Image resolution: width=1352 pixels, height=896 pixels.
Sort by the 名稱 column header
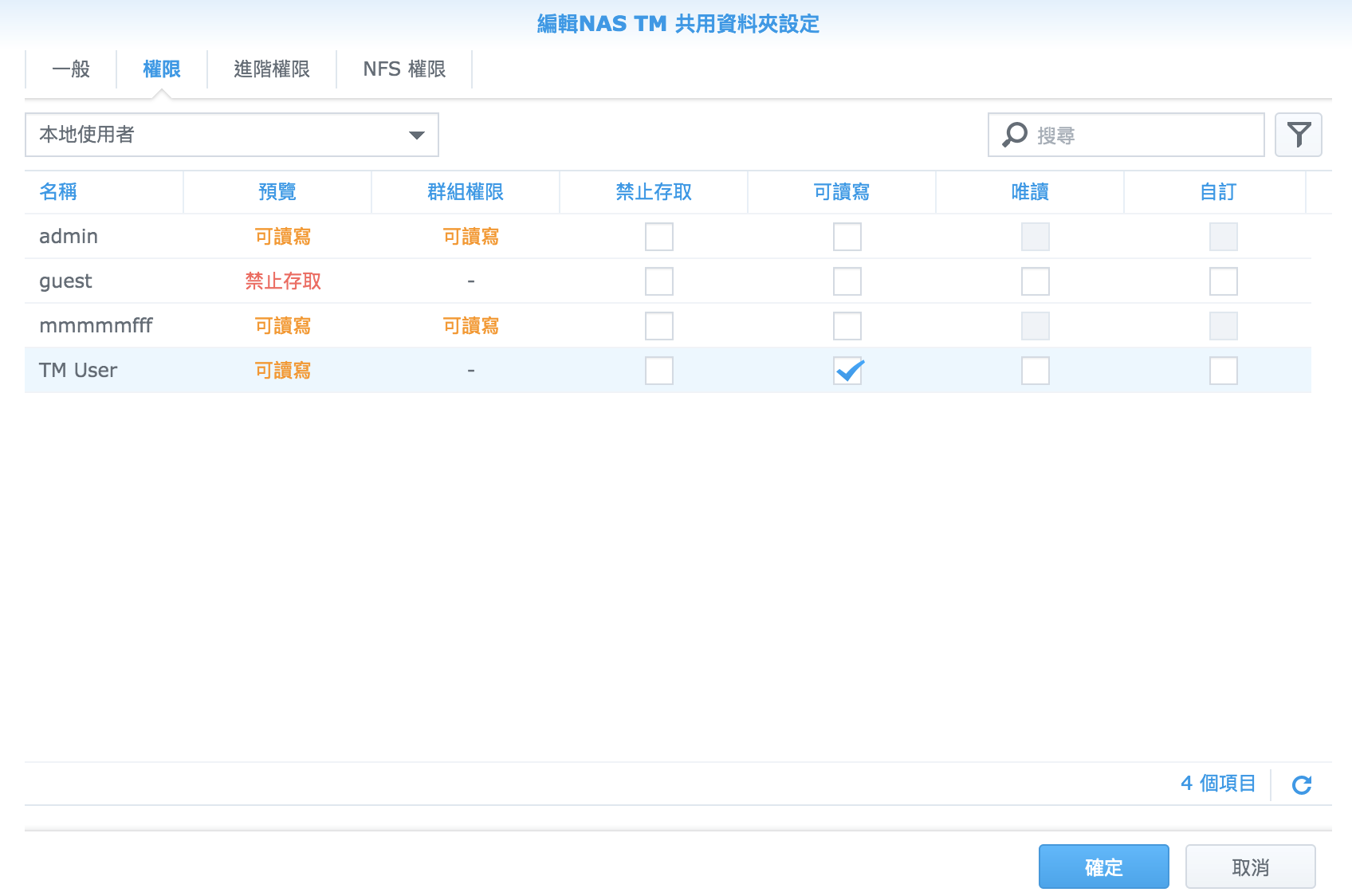59,192
